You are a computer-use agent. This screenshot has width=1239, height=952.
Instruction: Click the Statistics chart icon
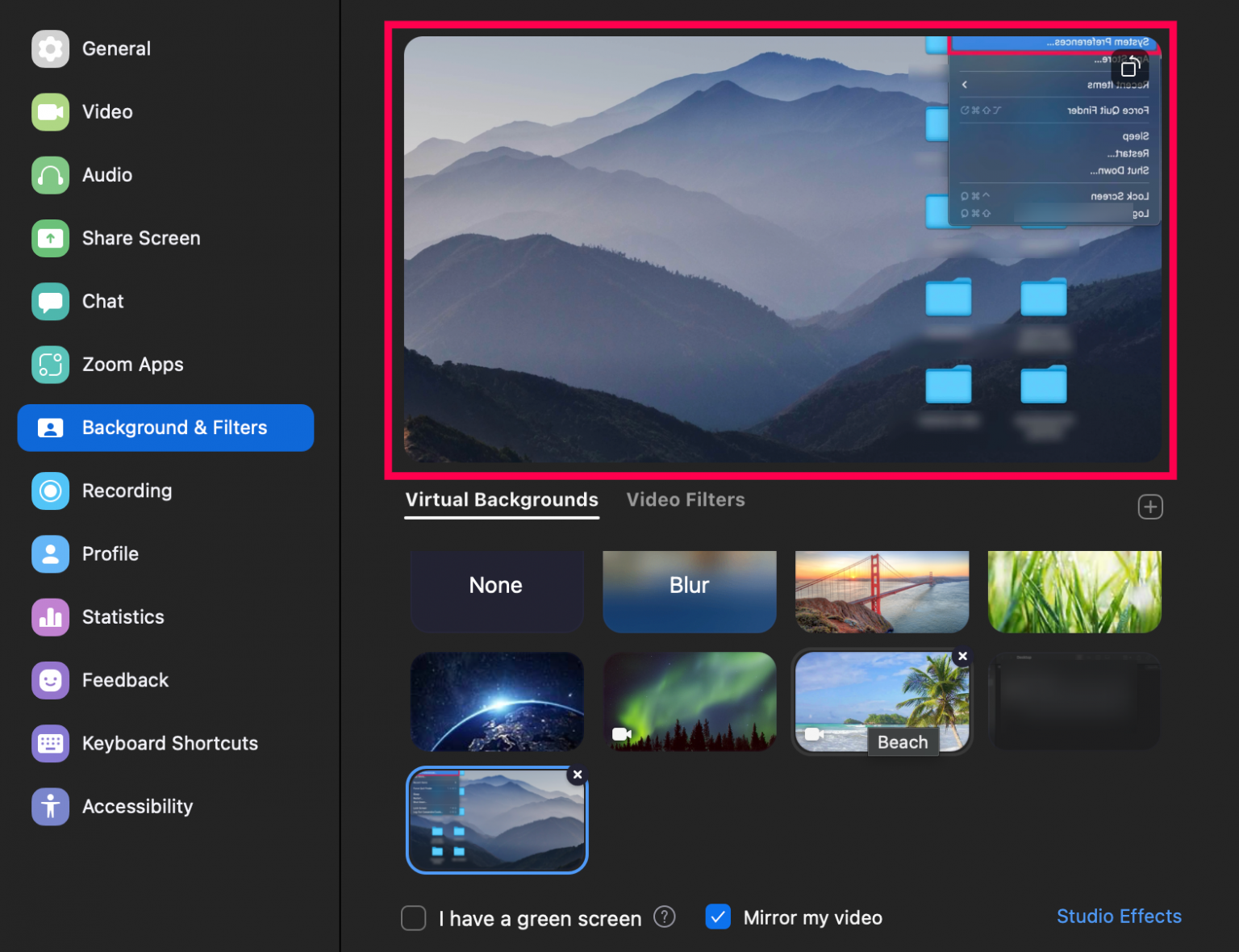(50, 617)
